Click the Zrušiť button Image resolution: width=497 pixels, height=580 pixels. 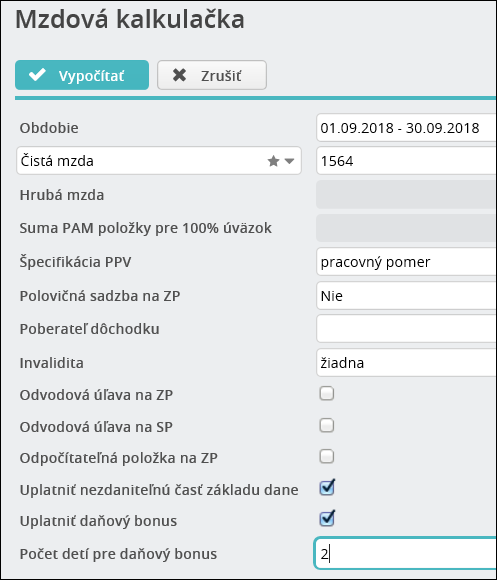212,75
